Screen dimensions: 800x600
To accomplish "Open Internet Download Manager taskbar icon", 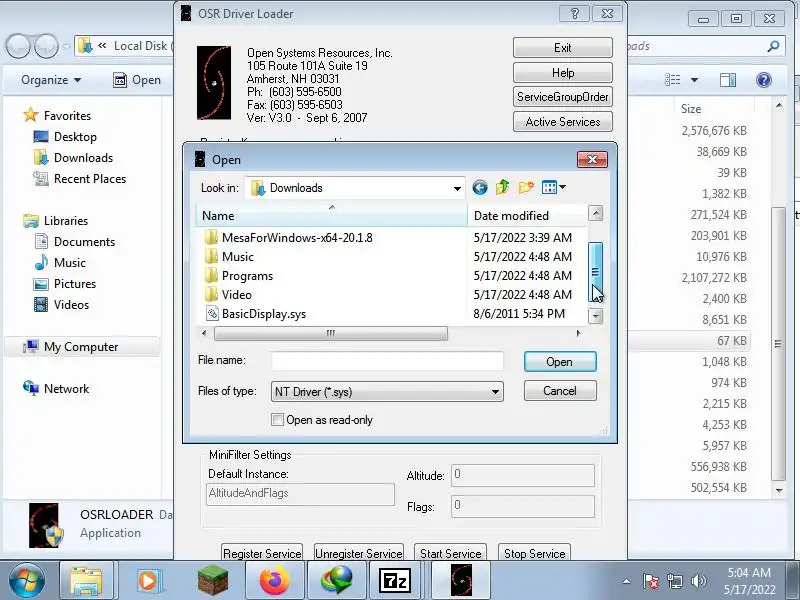I will tap(337, 581).
